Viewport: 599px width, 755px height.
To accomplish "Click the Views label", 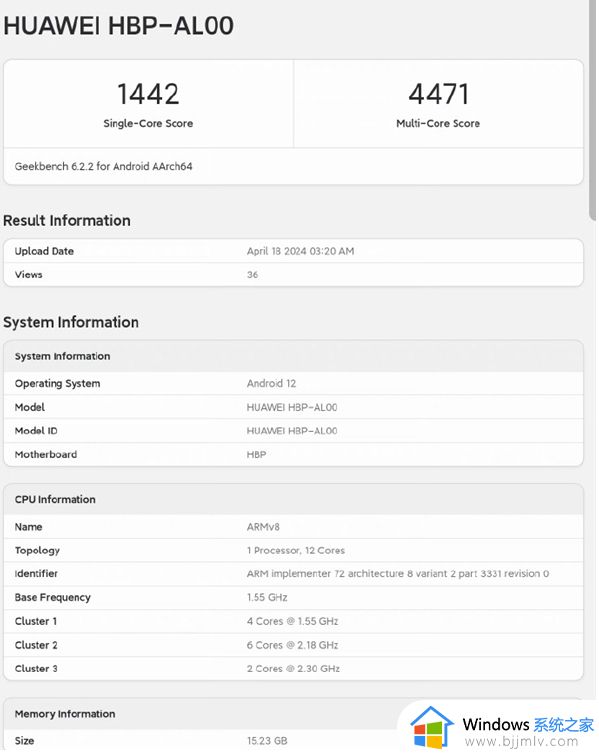I will 28,274.
